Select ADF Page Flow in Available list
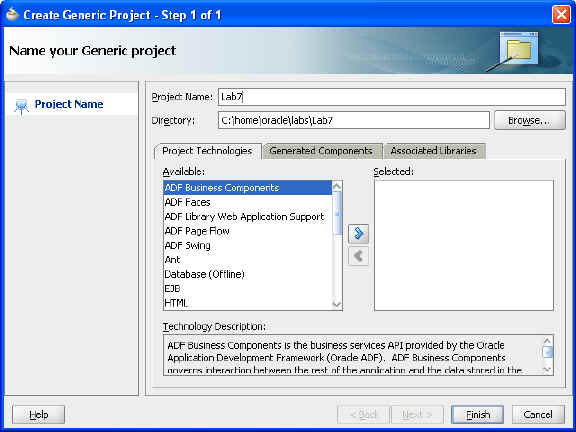The image size is (576, 432). (x=248, y=231)
